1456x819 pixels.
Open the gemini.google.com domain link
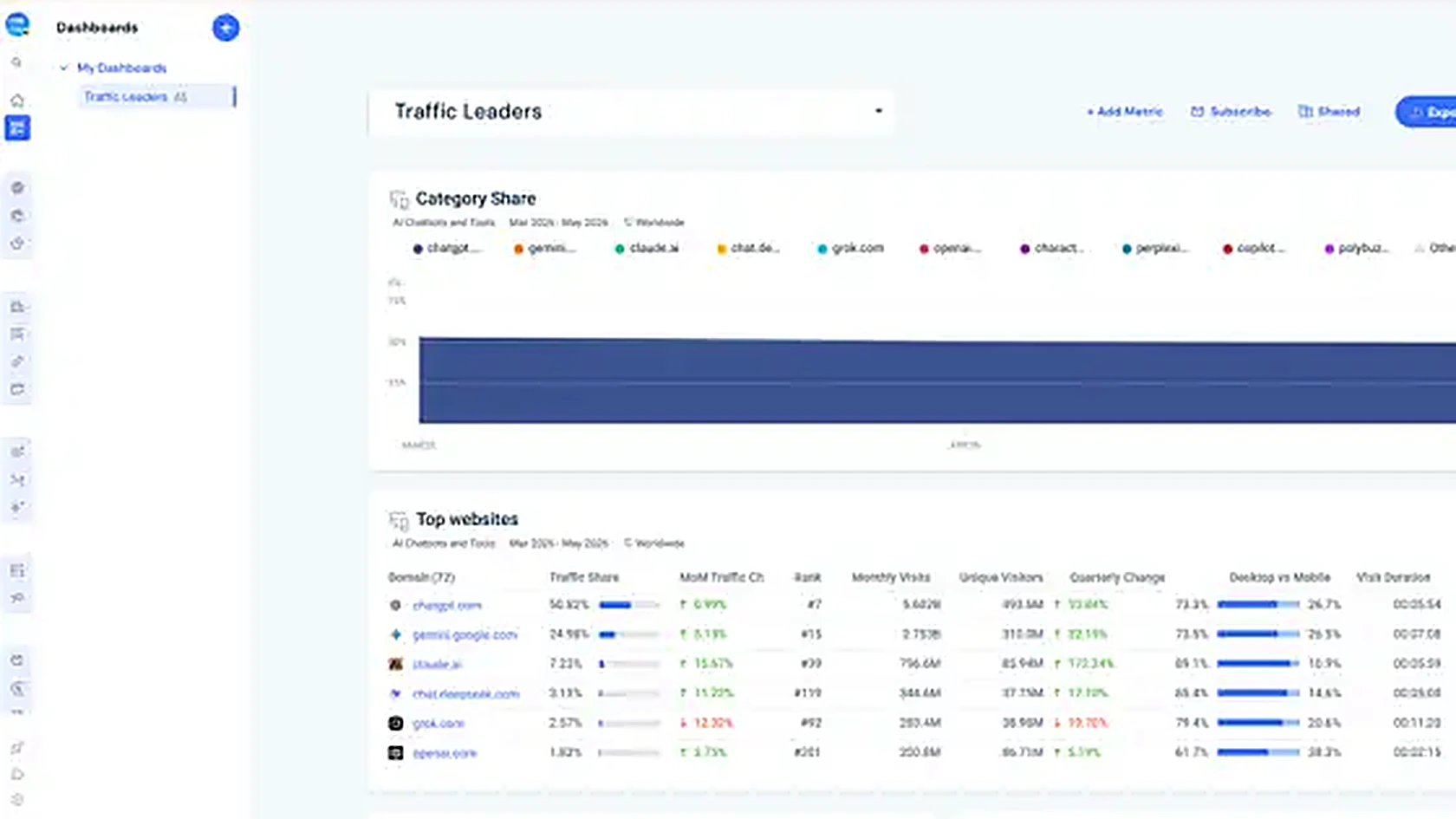point(465,634)
